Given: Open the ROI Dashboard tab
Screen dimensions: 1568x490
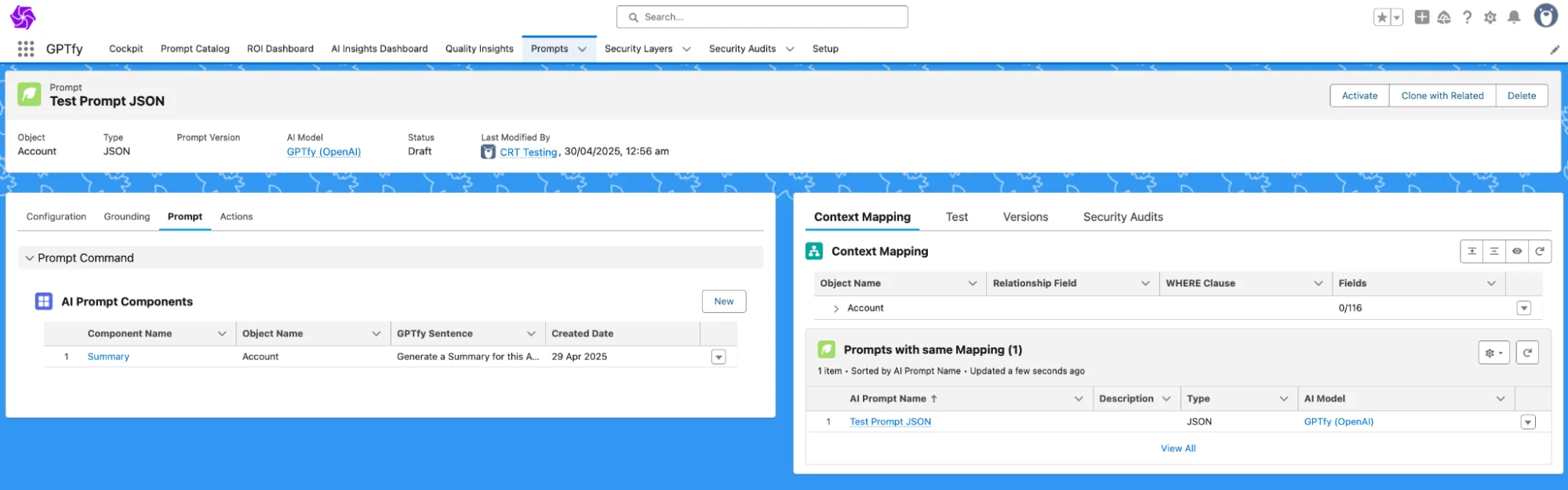Looking at the screenshot, I should click(280, 49).
